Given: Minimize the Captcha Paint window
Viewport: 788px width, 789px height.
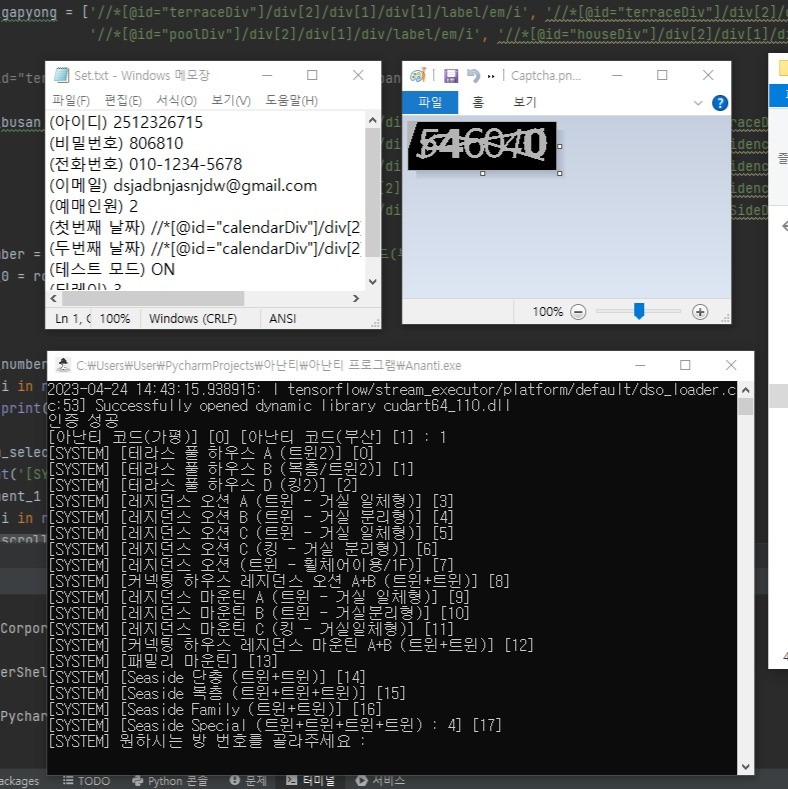Looking at the screenshot, I should pyautogui.click(x=617, y=75).
